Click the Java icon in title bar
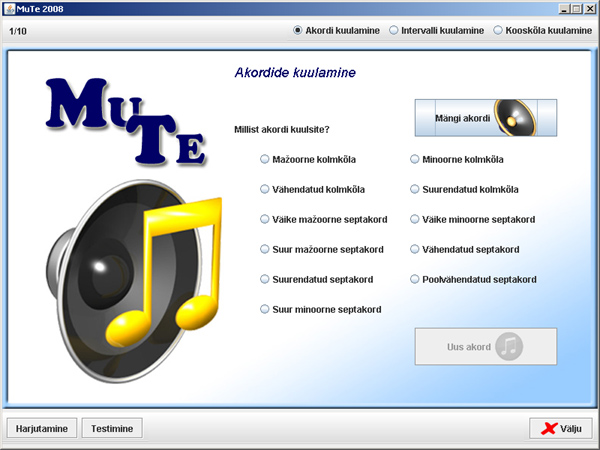 tap(9, 8)
